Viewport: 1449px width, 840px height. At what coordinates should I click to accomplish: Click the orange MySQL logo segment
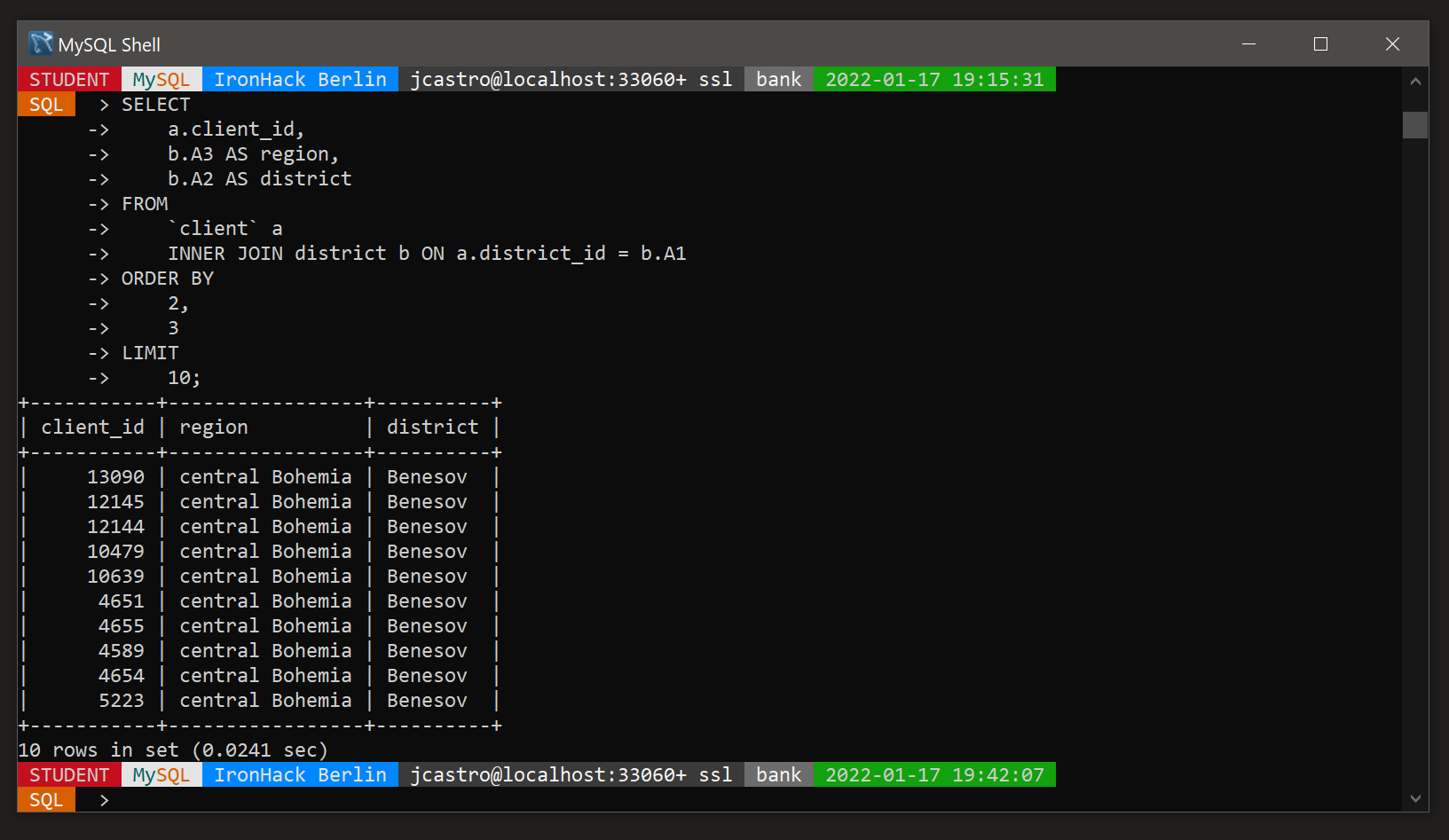coord(160,79)
